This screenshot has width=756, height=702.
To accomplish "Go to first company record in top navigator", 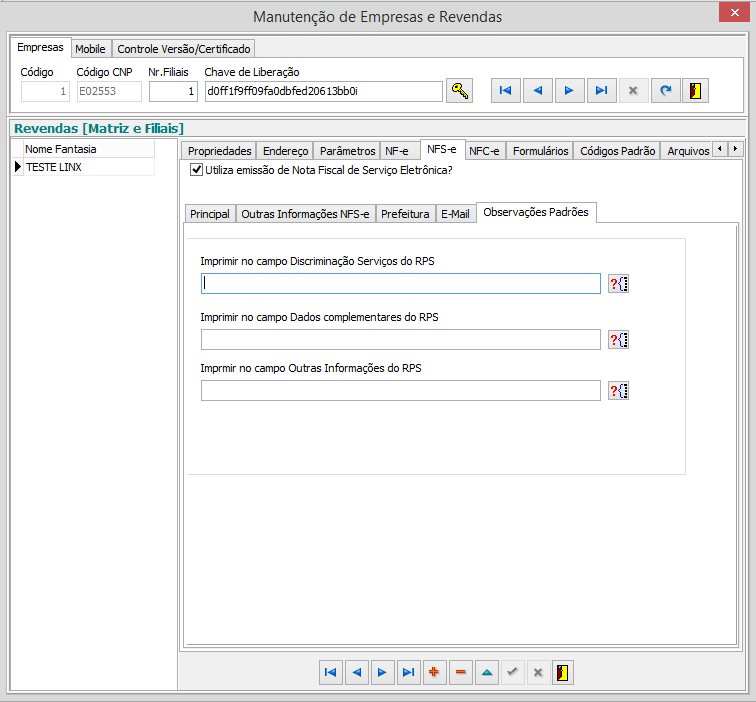I will point(505,91).
